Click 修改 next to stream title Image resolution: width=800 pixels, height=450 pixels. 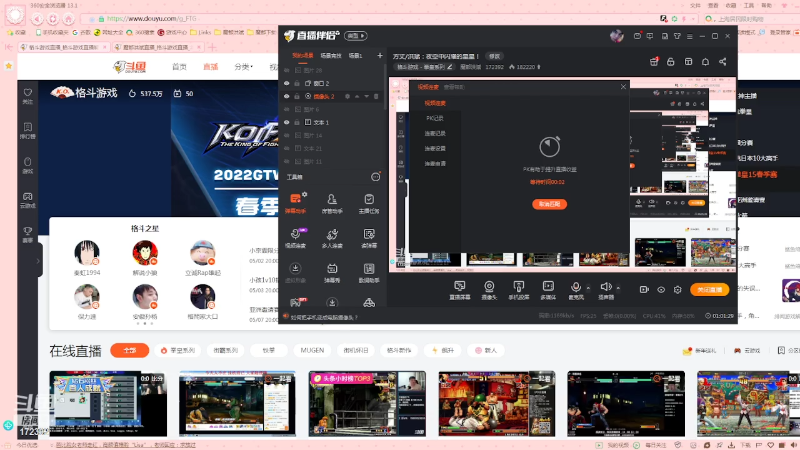tap(494, 56)
